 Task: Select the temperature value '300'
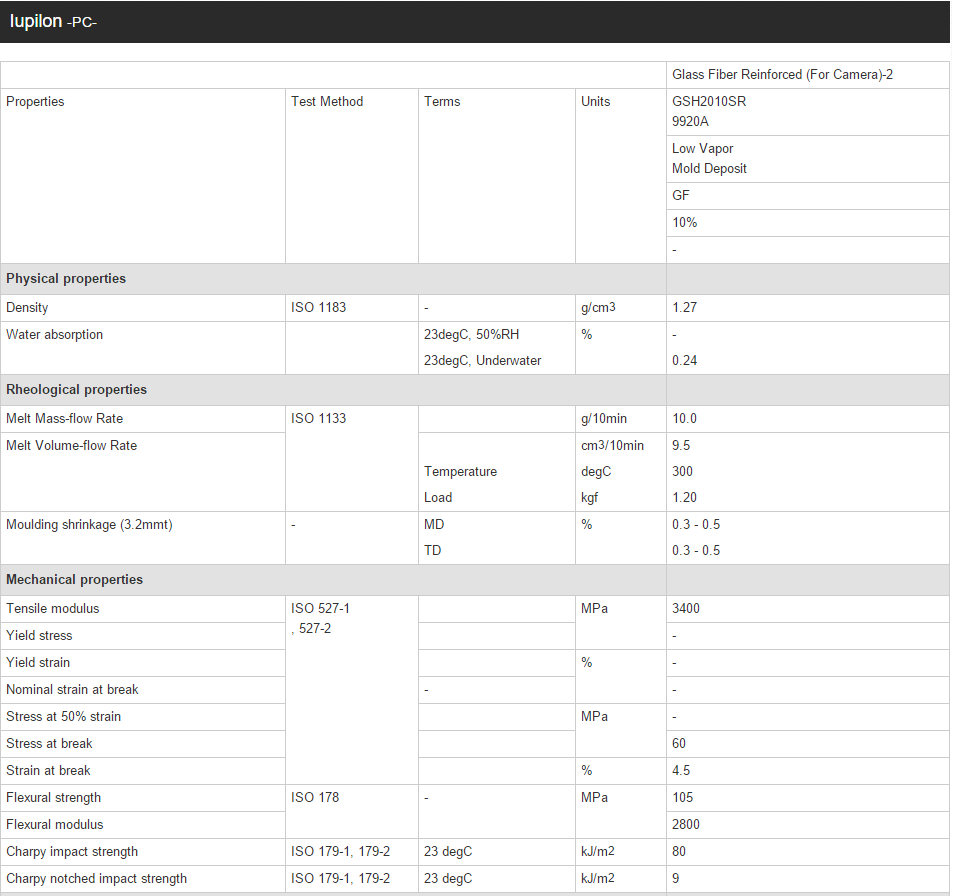[x=682, y=472]
